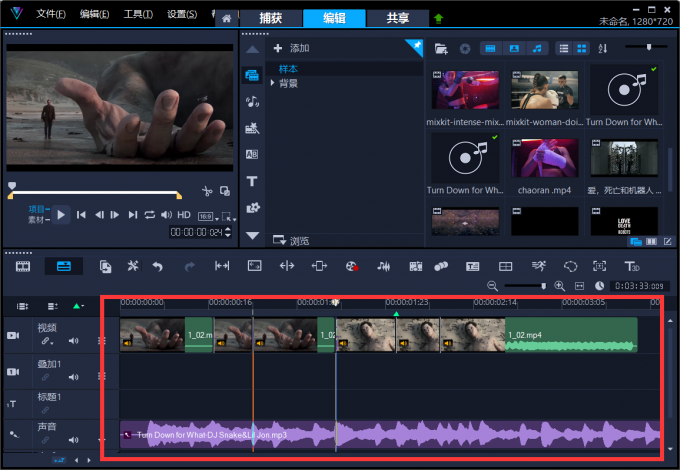Switch to the 捕获 workspace tab
Screen dimensions: 680x470
click(270, 18)
